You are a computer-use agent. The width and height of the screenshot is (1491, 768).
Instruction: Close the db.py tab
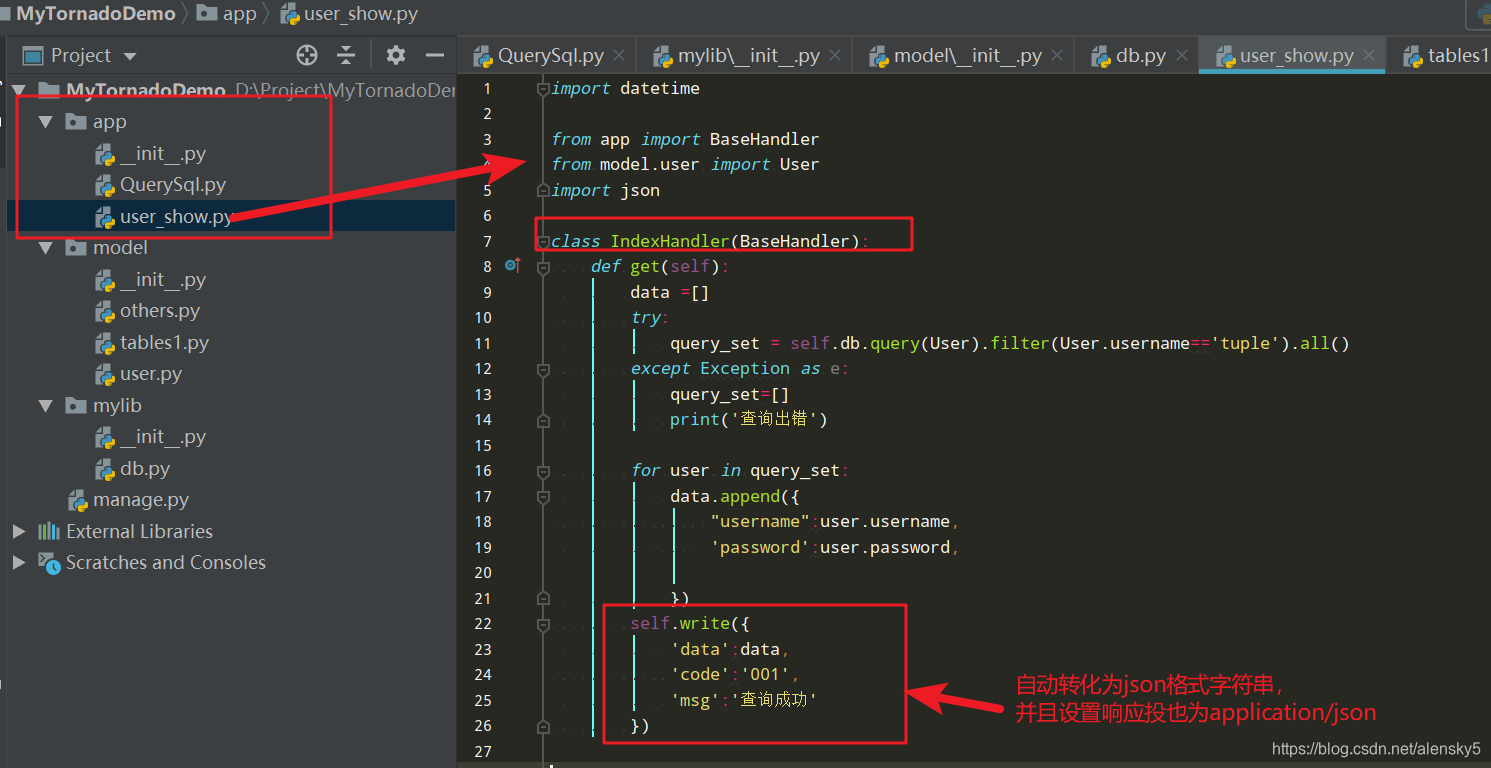pyautogui.click(x=1183, y=56)
